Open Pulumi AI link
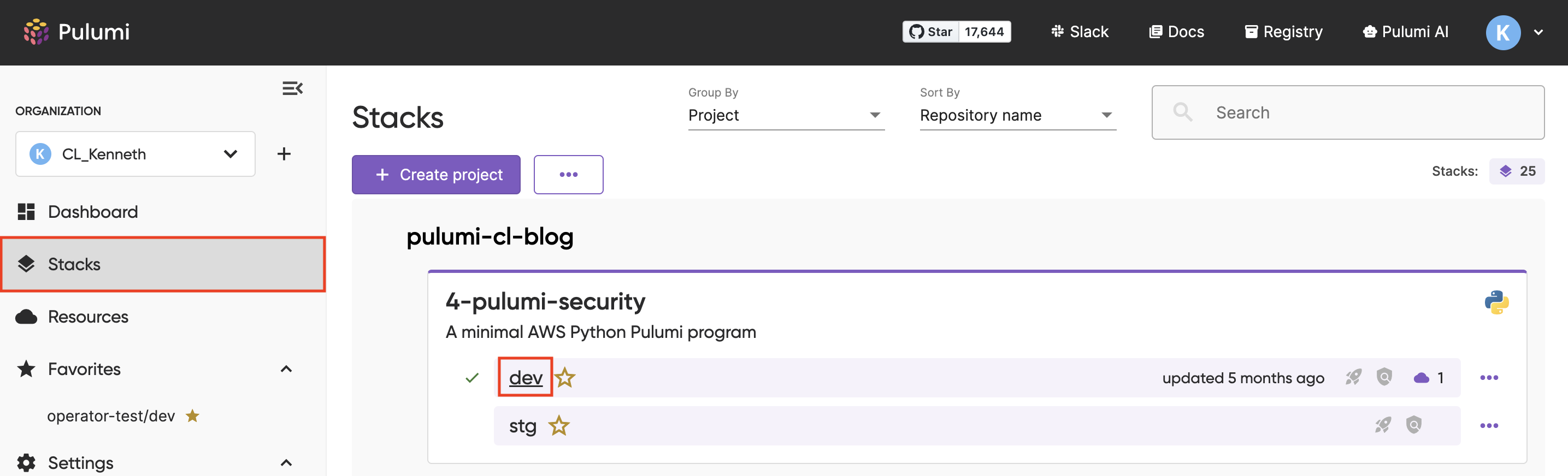 pos(1406,32)
